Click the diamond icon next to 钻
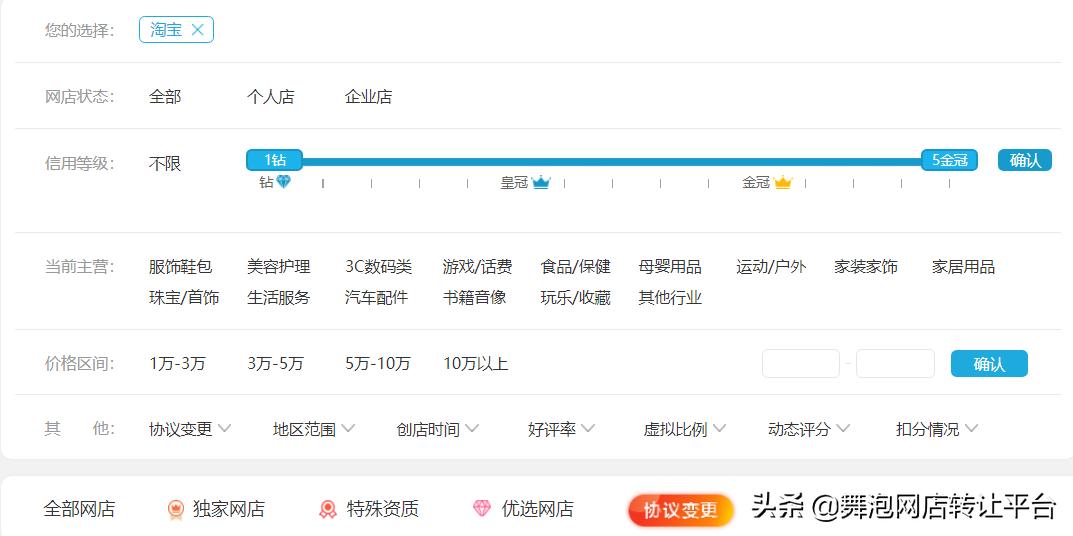The image size is (1073, 536). 283,182
